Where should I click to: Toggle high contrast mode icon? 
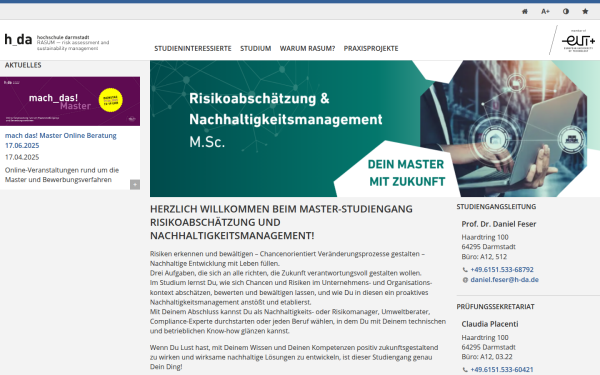coord(566,11)
